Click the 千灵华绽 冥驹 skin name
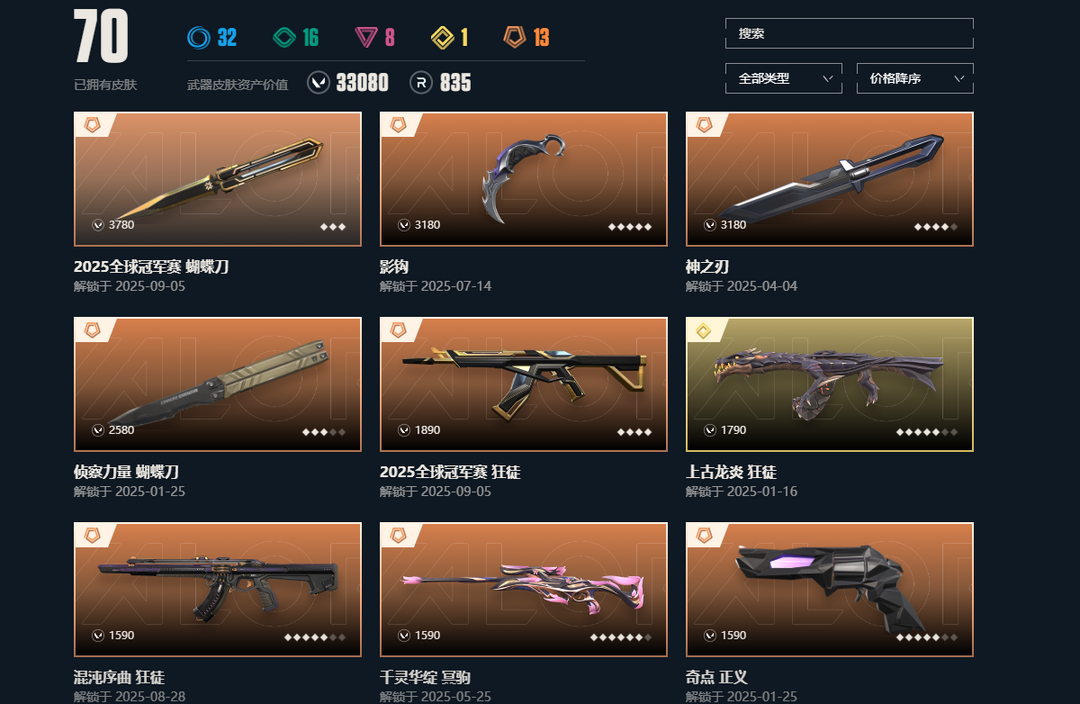 [425, 677]
